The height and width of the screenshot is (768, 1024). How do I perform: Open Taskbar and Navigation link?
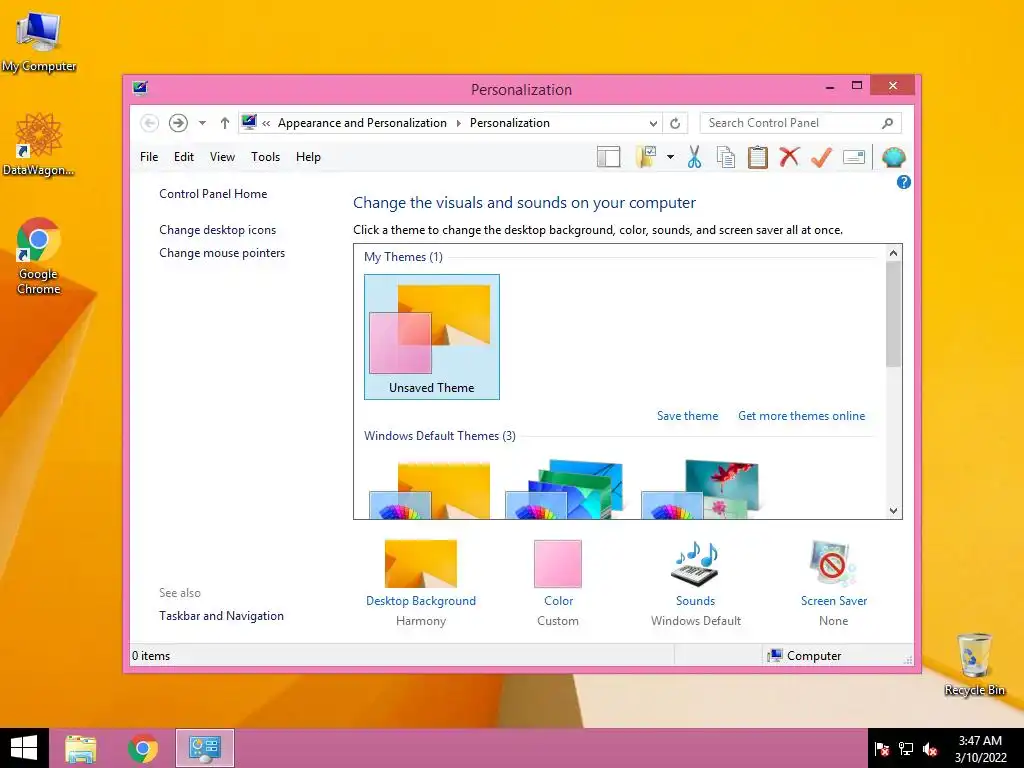221,616
